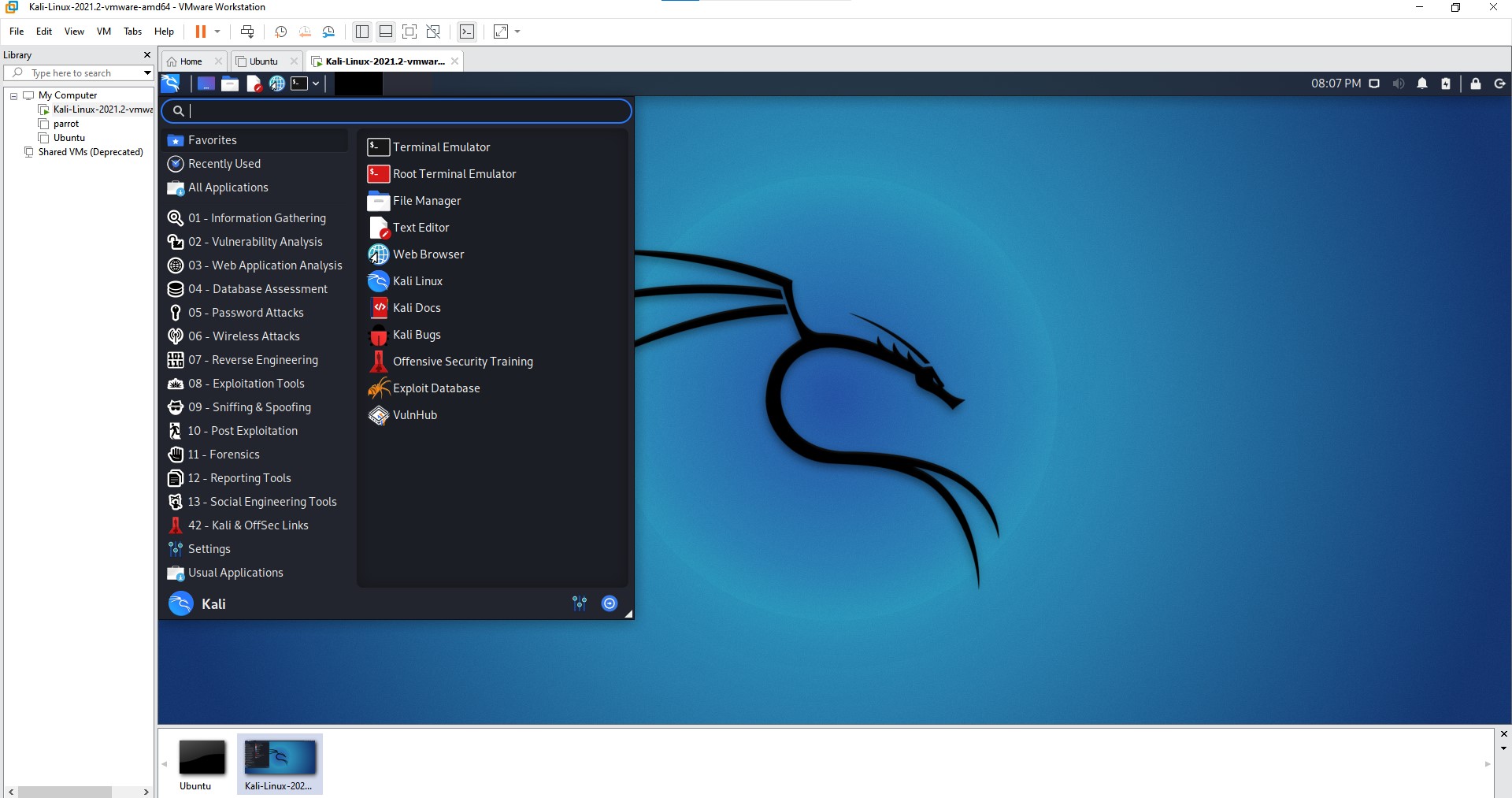Select Favorites category in Kali menu
Image resolution: width=1512 pixels, height=798 pixels.
point(255,140)
